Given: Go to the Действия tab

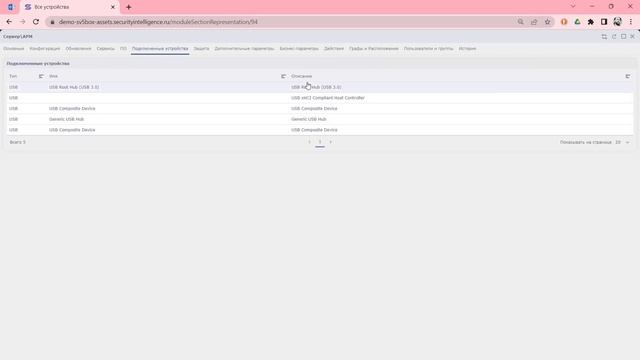Looking at the screenshot, I should click(x=334, y=49).
